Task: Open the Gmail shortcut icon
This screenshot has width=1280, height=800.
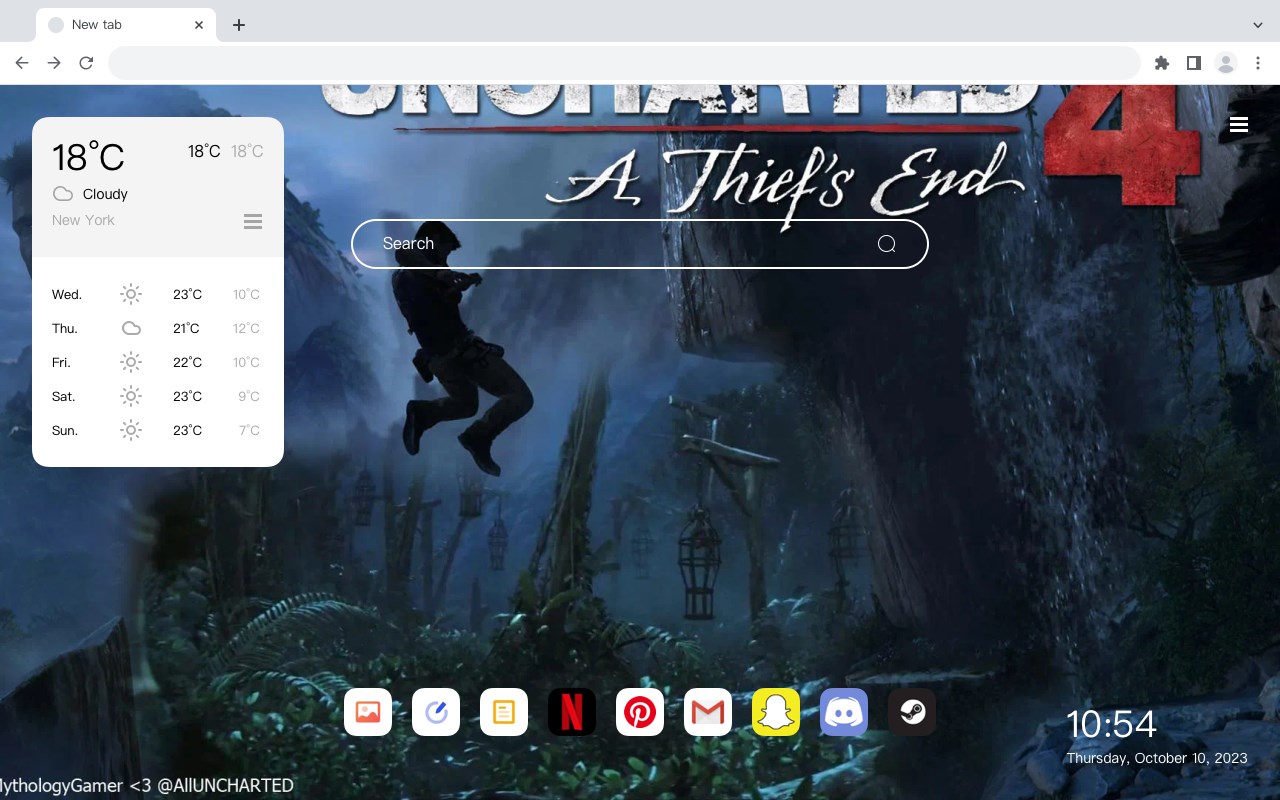Action: point(708,712)
